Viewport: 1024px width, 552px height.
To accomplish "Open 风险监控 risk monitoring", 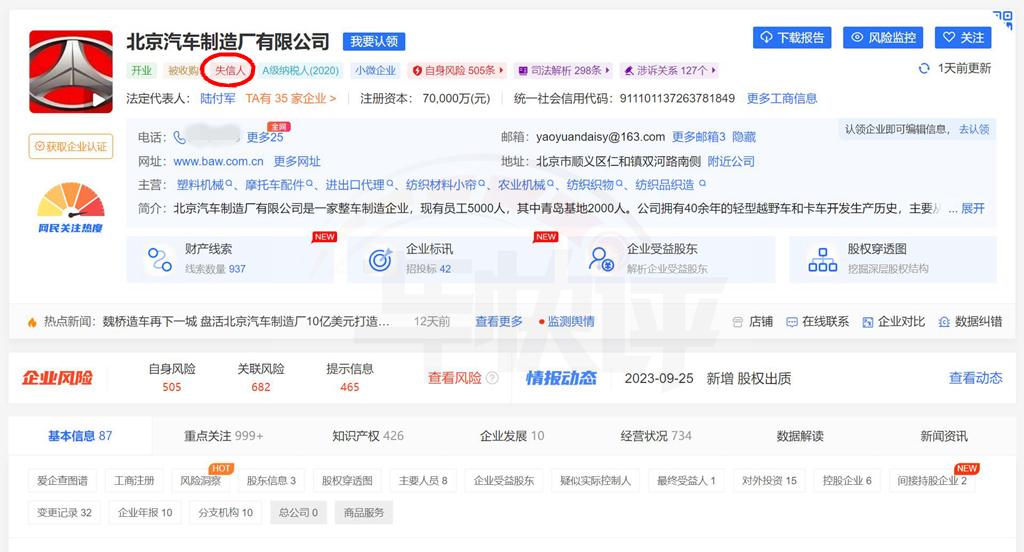I will coord(884,38).
